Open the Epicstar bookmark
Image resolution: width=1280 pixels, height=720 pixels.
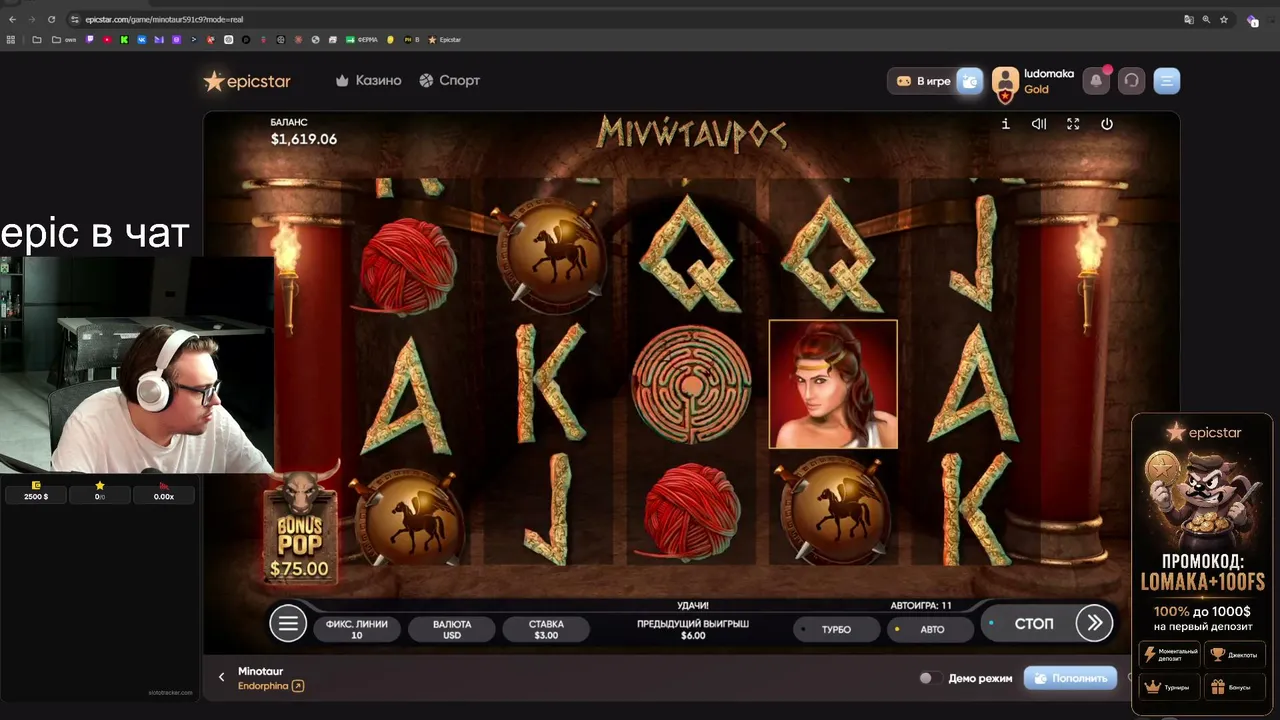[445, 40]
